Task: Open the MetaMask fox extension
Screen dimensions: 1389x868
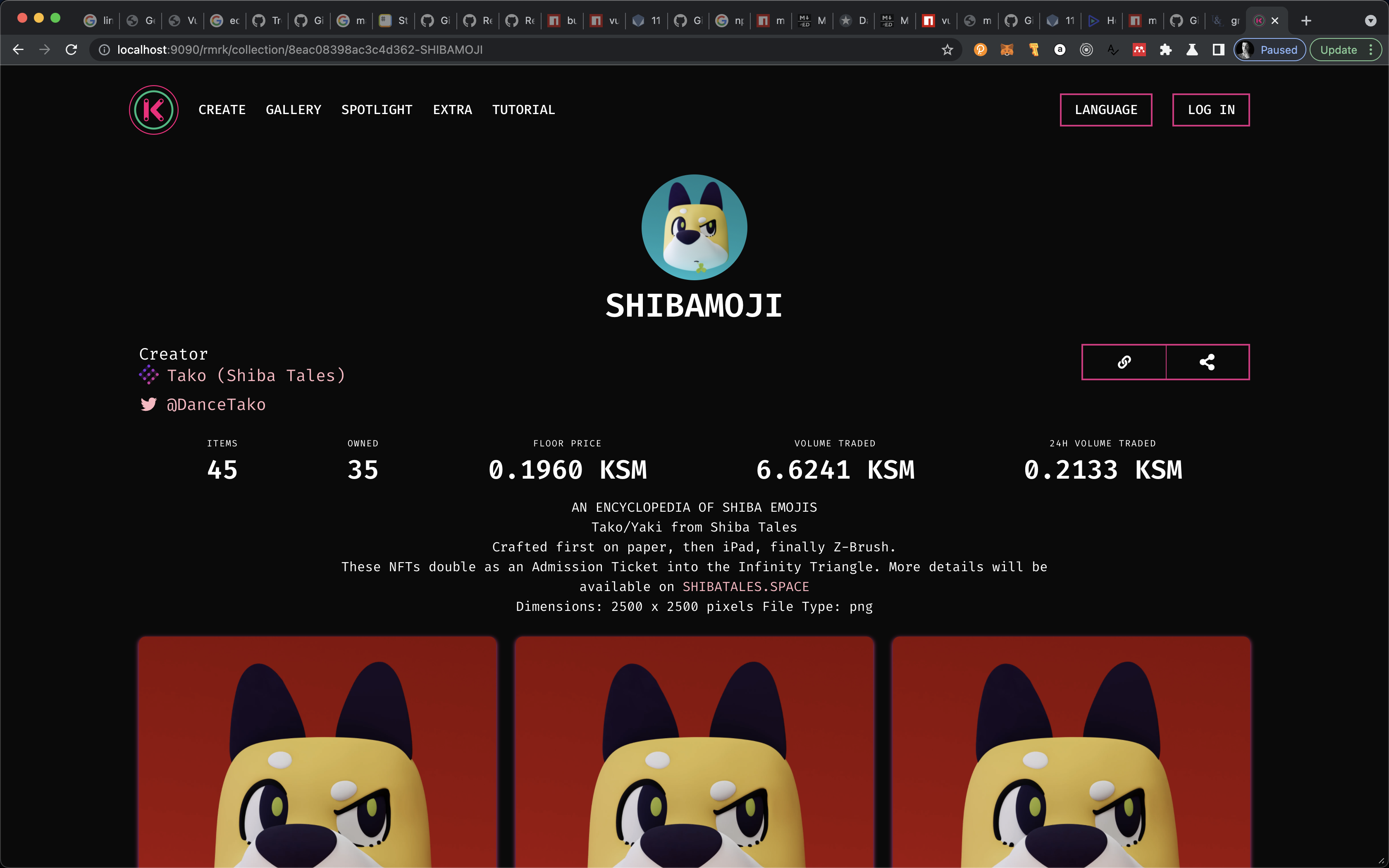Action: pos(1007,50)
